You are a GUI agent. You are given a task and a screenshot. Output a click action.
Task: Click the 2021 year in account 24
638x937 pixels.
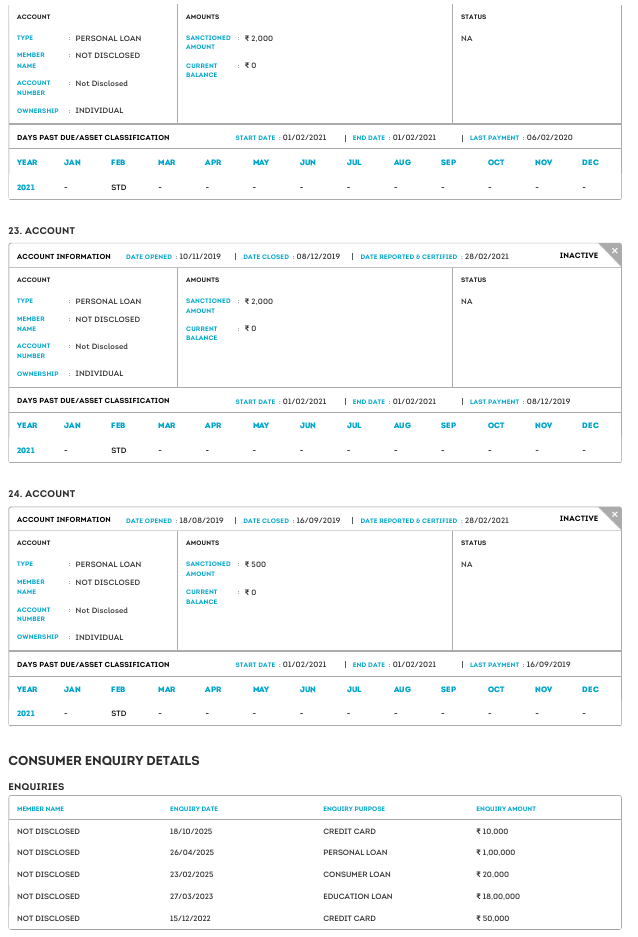26,713
